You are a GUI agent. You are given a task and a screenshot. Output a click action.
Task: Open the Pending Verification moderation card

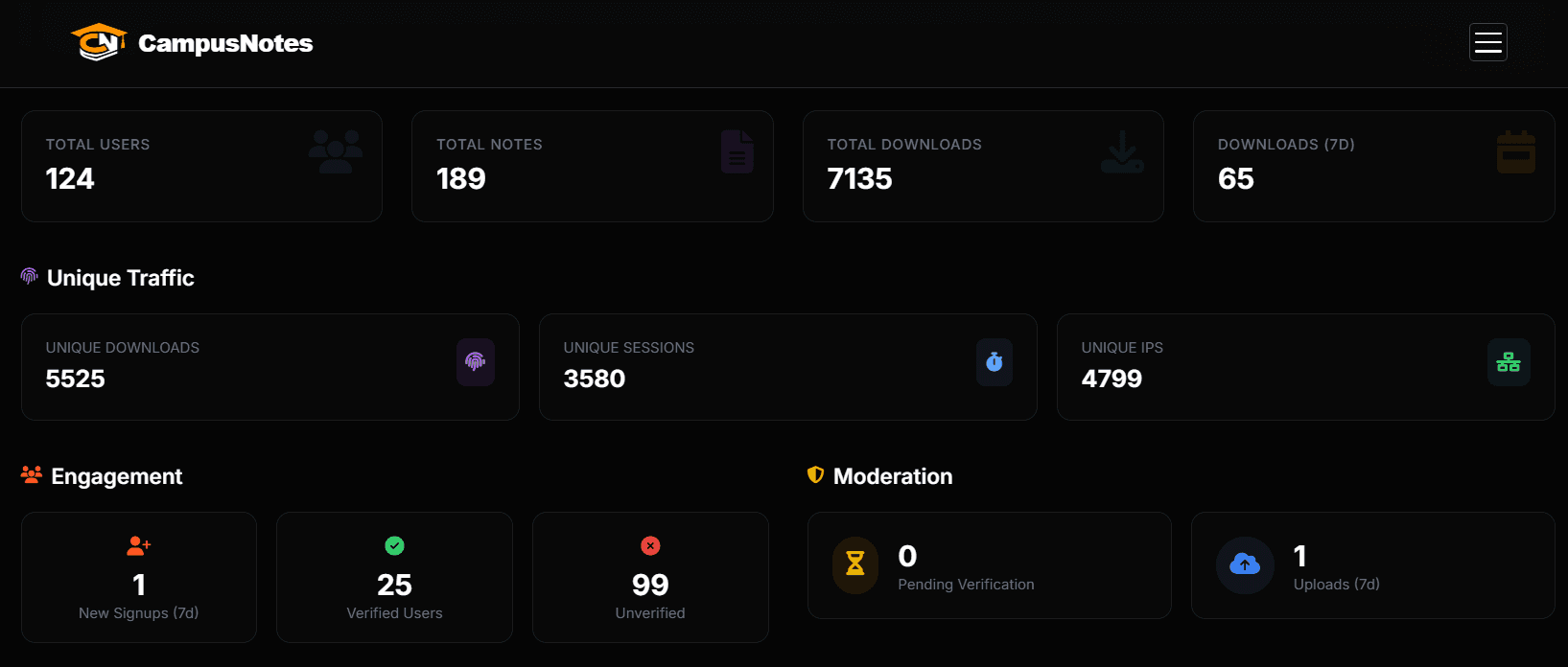990,565
